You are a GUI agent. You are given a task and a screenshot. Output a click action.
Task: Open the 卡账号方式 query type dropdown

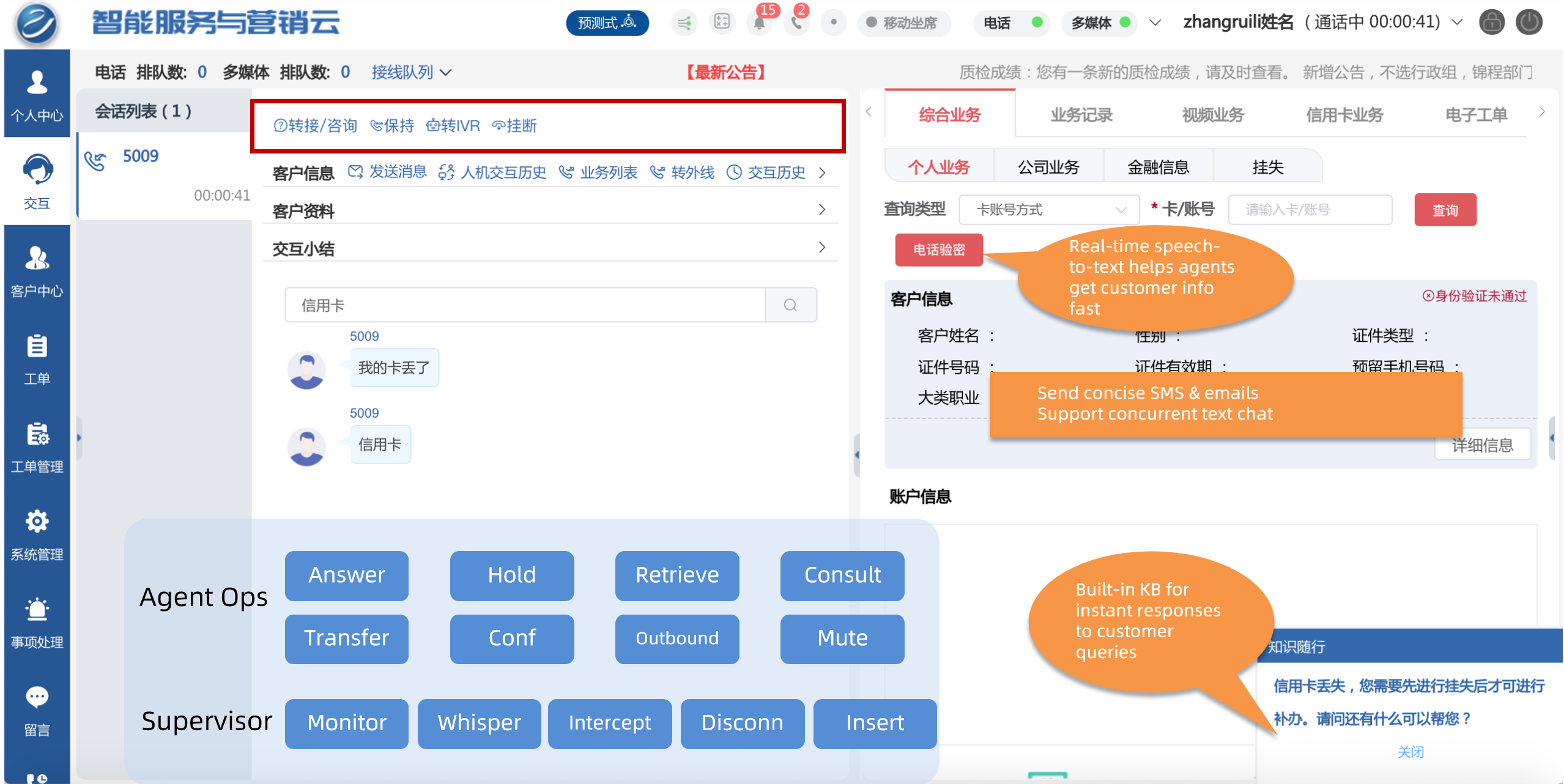pos(1049,210)
